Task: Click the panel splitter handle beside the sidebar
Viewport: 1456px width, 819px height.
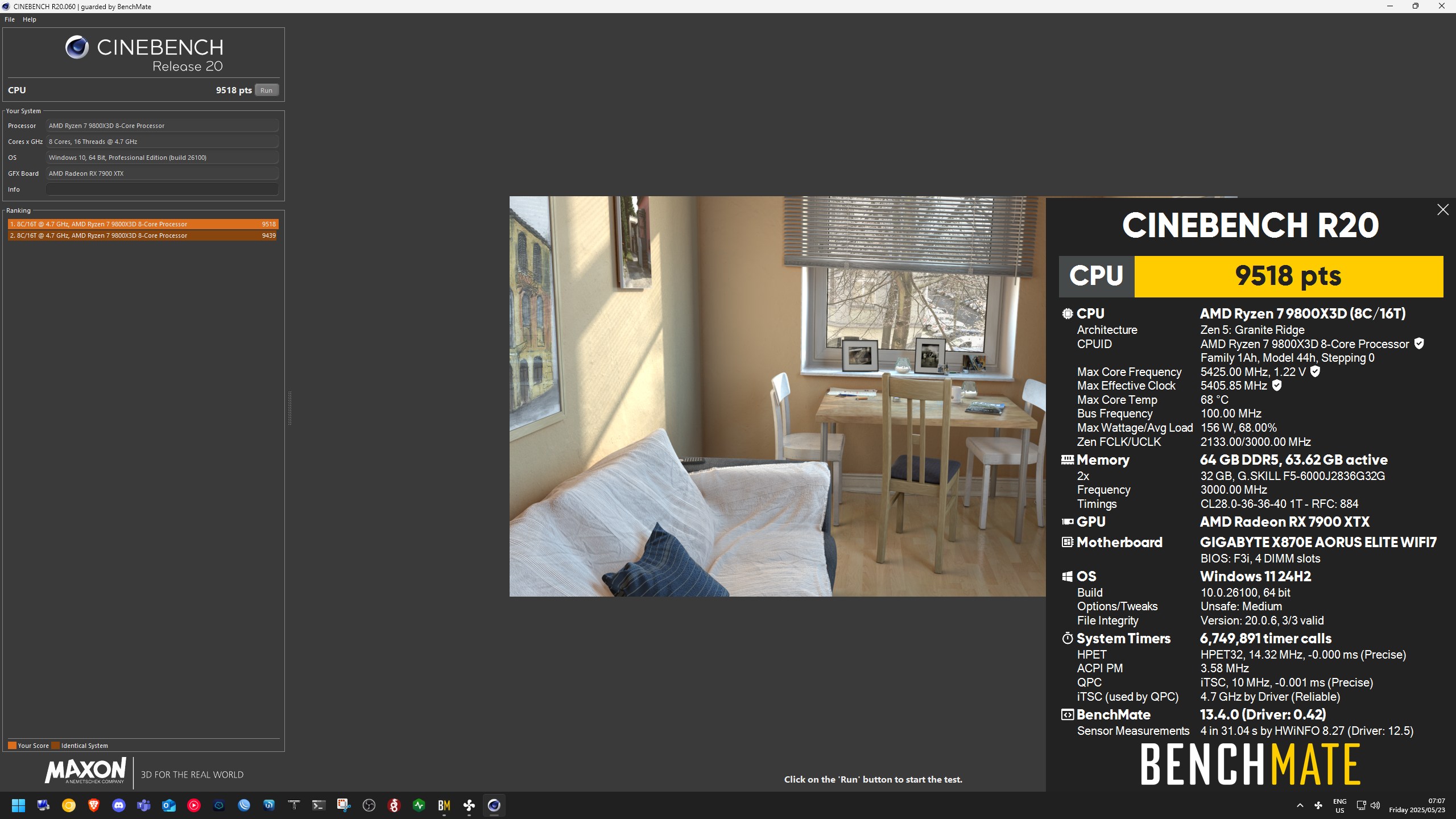Action: [289, 408]
